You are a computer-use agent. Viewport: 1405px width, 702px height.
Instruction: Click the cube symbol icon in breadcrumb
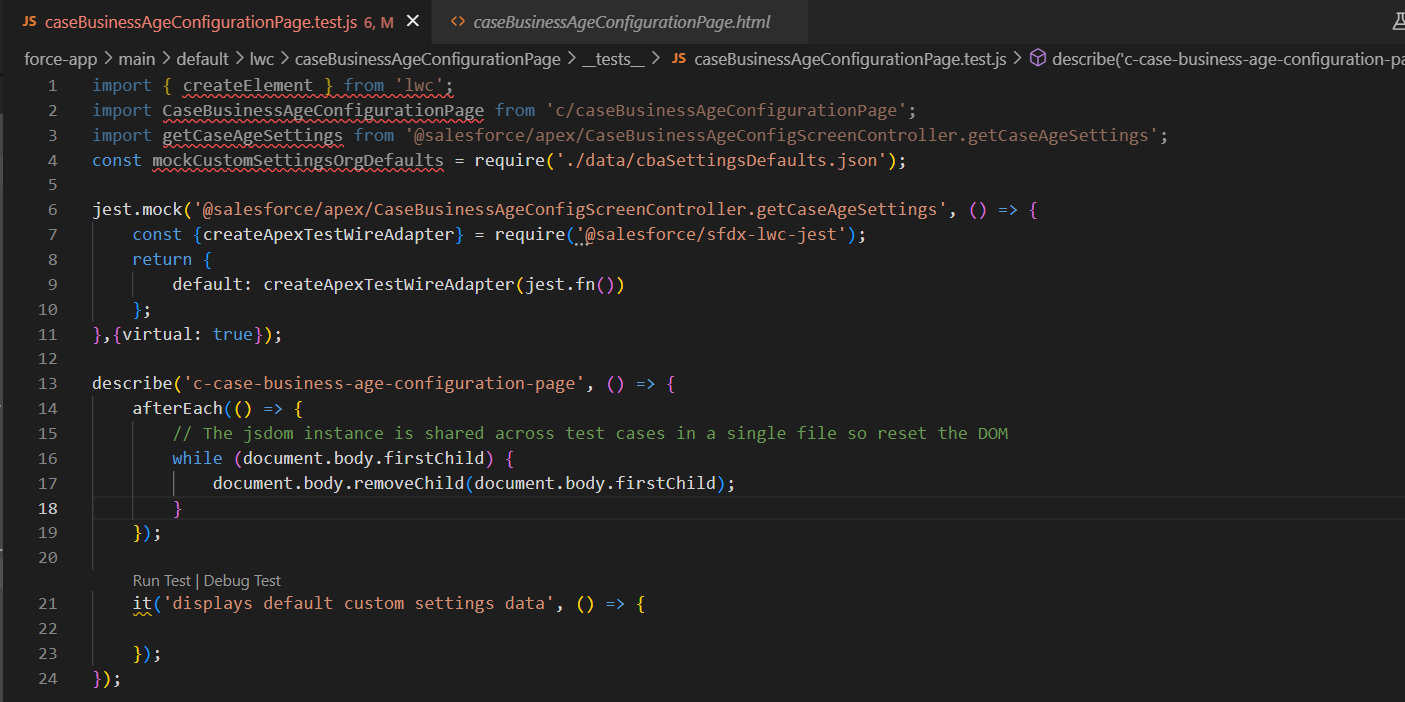[x=1038, y=59]
